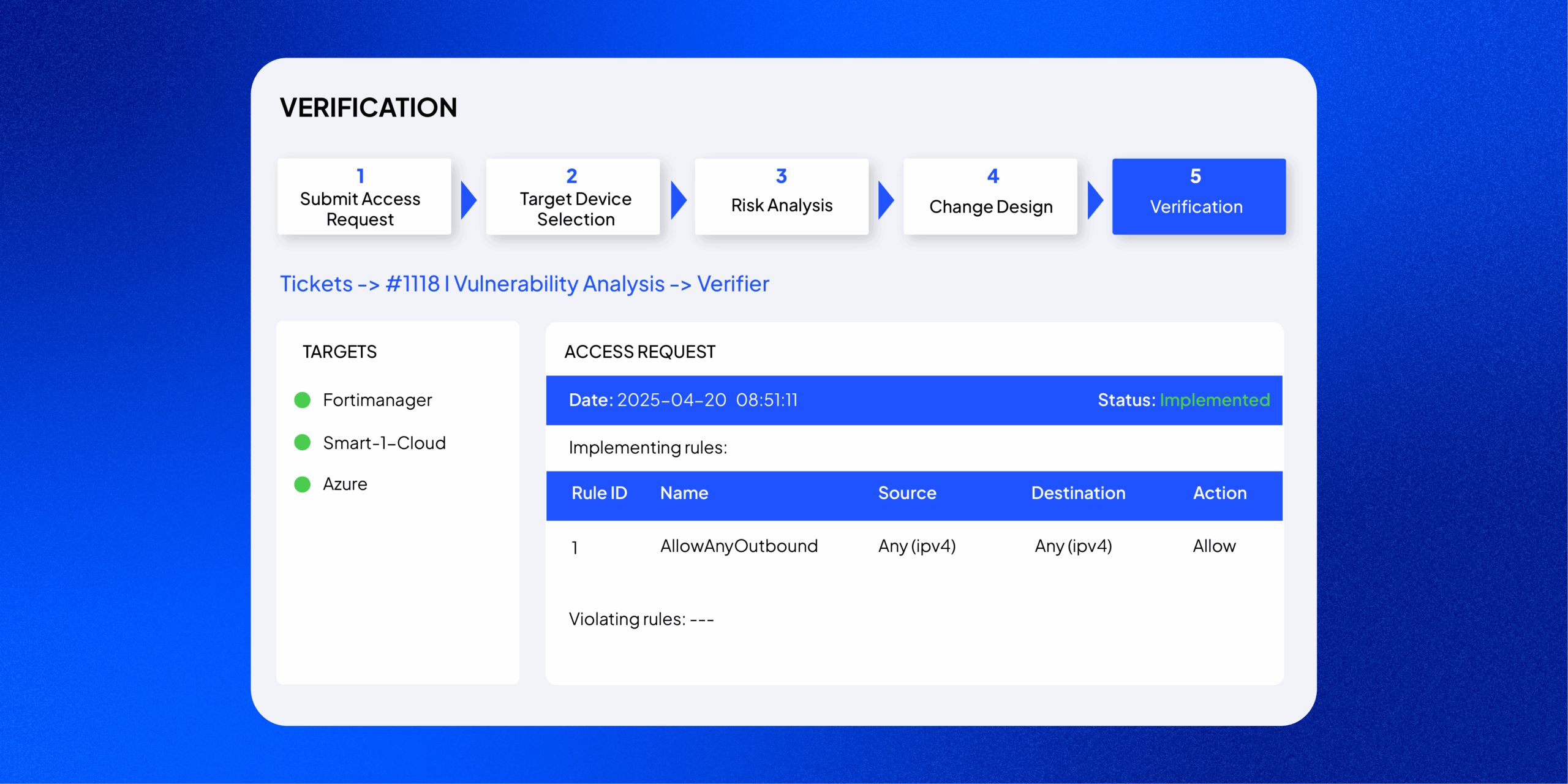Open ticket #1118 Vulnerability Analysis breadcrumb
Screen dimensions: 1568x784
coord(525,284)
